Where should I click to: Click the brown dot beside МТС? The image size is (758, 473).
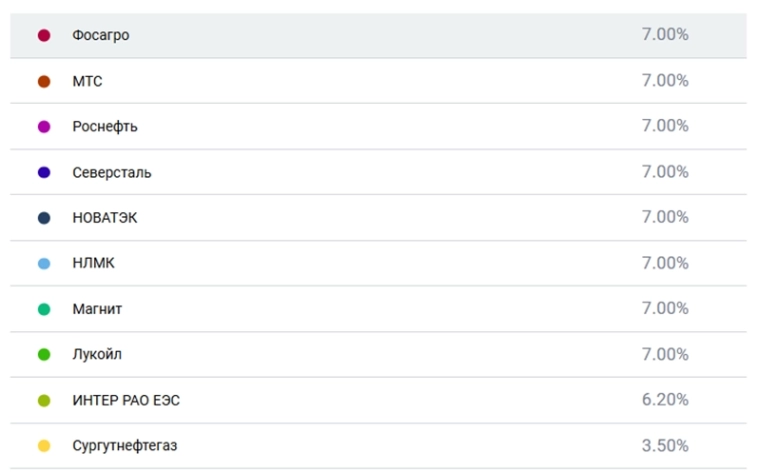pyautogui.click(x=44, y=82)
